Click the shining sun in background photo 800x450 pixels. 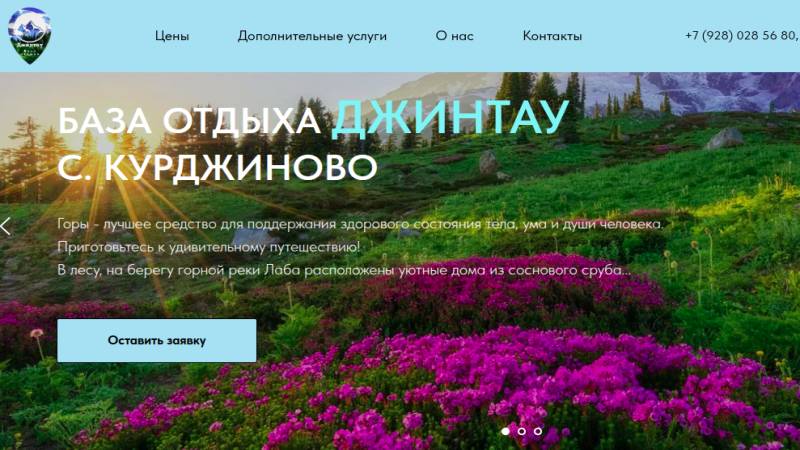tap(106, 146)
